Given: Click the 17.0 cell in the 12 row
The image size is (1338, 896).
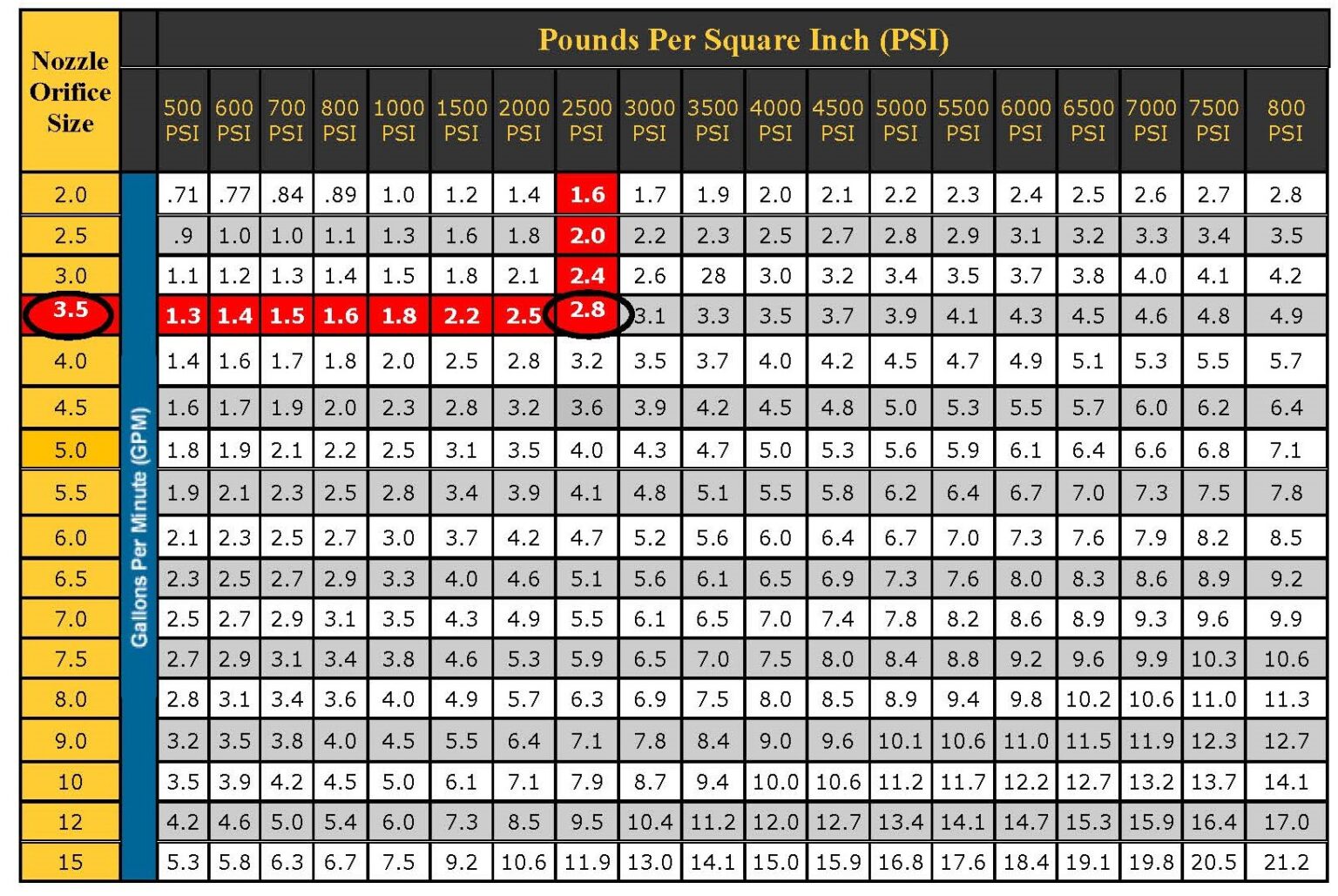Looking at the screenshot, I should [x=1286, y=821].
